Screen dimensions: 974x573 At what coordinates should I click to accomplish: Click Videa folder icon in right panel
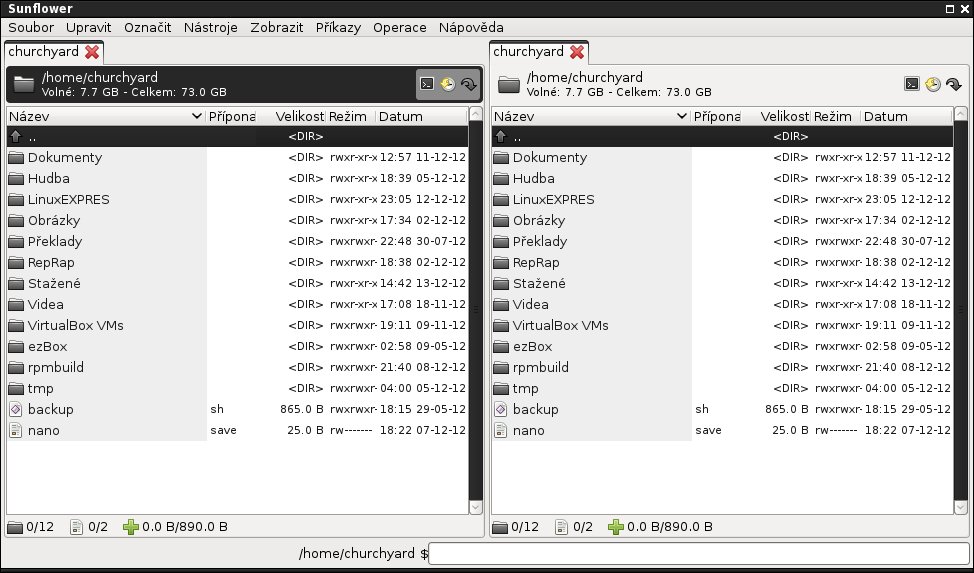501,305
